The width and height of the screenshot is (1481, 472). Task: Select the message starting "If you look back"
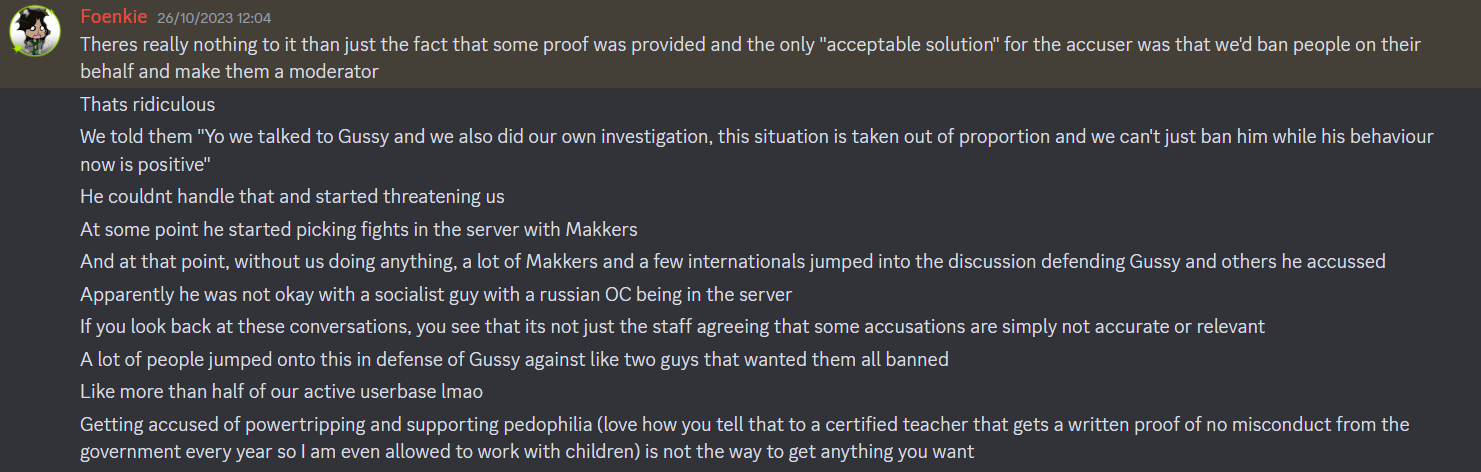[672, 326]
